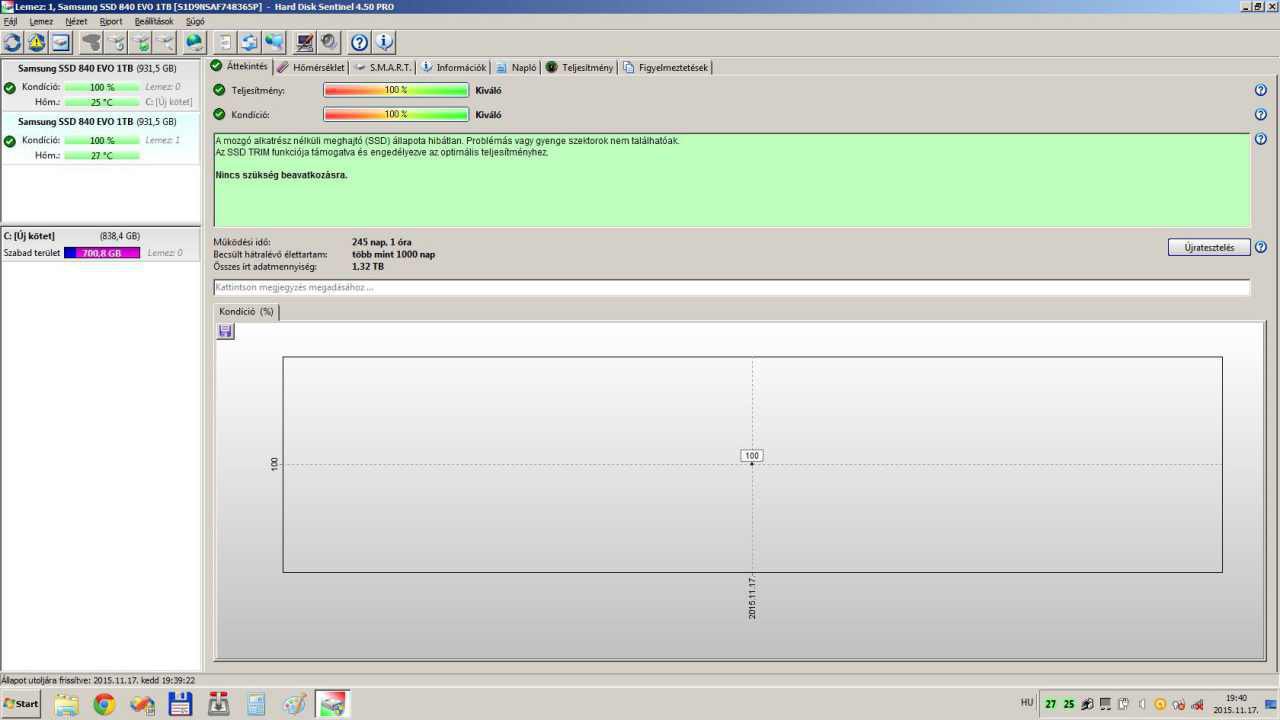Select second Samsung SSD 840 EVO (Lemez: 1)
The image size is (1280, 720).
[x=100, y=139]
